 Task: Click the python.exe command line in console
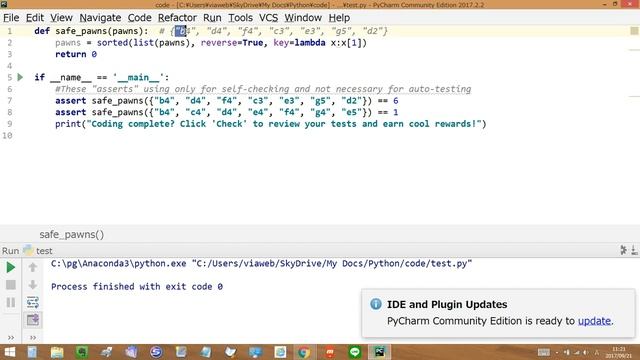point(261,264)
